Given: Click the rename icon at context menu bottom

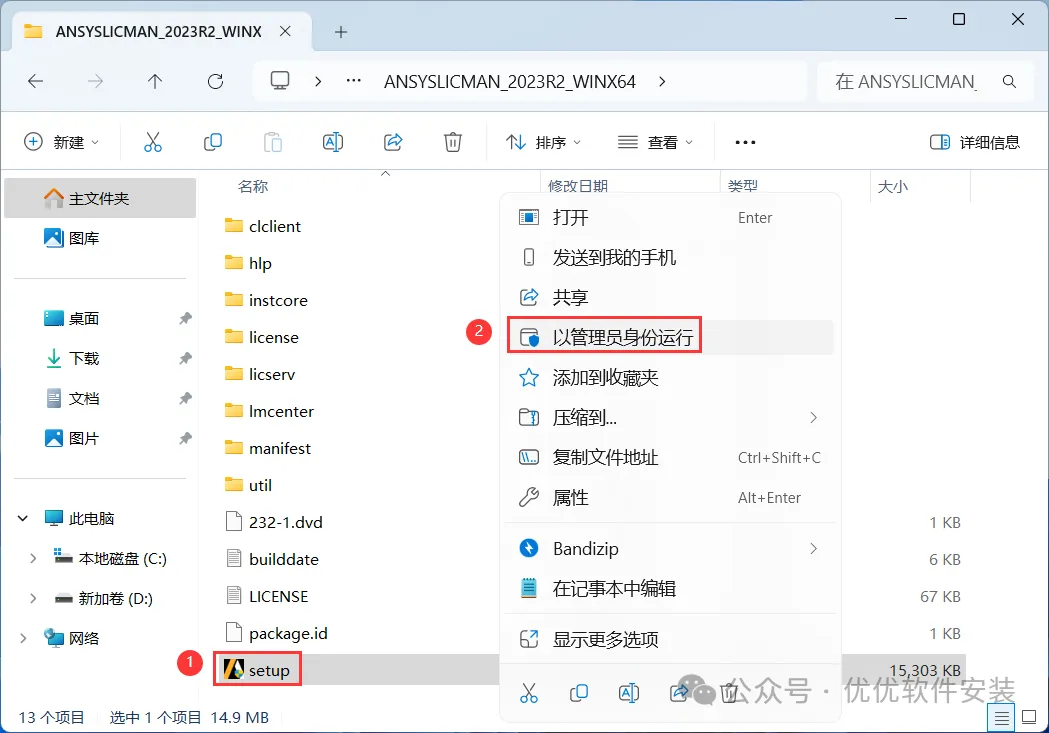Looking at the screenshot, I should tap(629, 693).
